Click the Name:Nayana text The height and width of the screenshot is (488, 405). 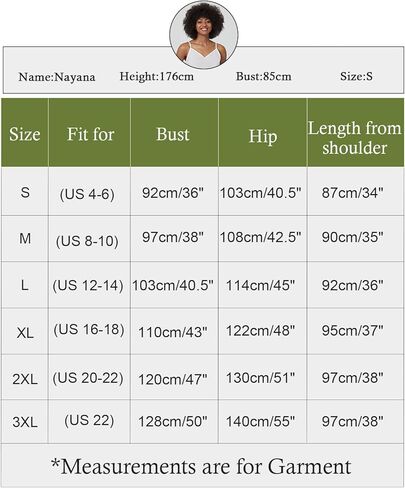(x=57, y=77)
